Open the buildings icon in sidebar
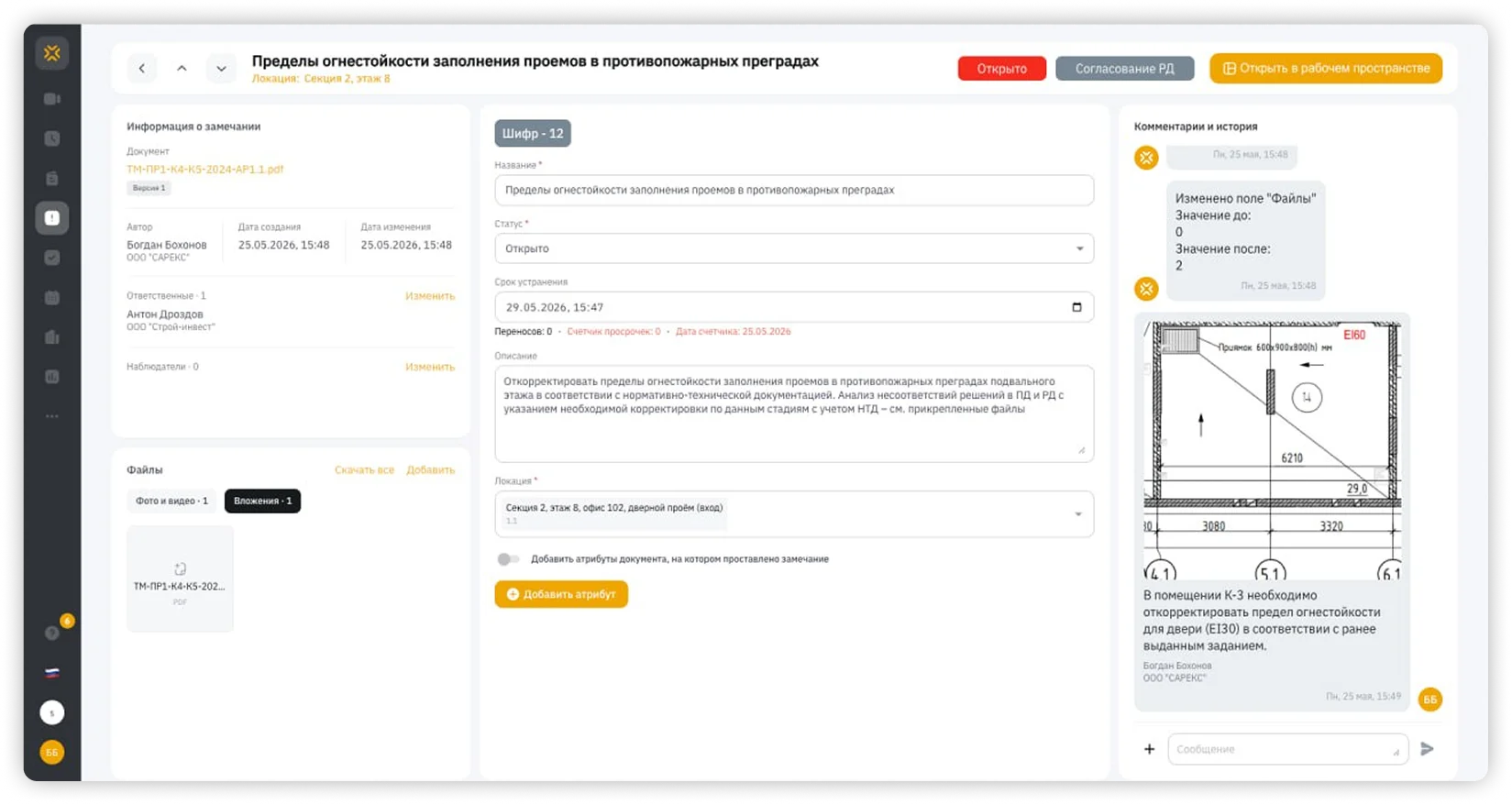The width and height of the screenshot is (1512, 805). click(52, 337)
